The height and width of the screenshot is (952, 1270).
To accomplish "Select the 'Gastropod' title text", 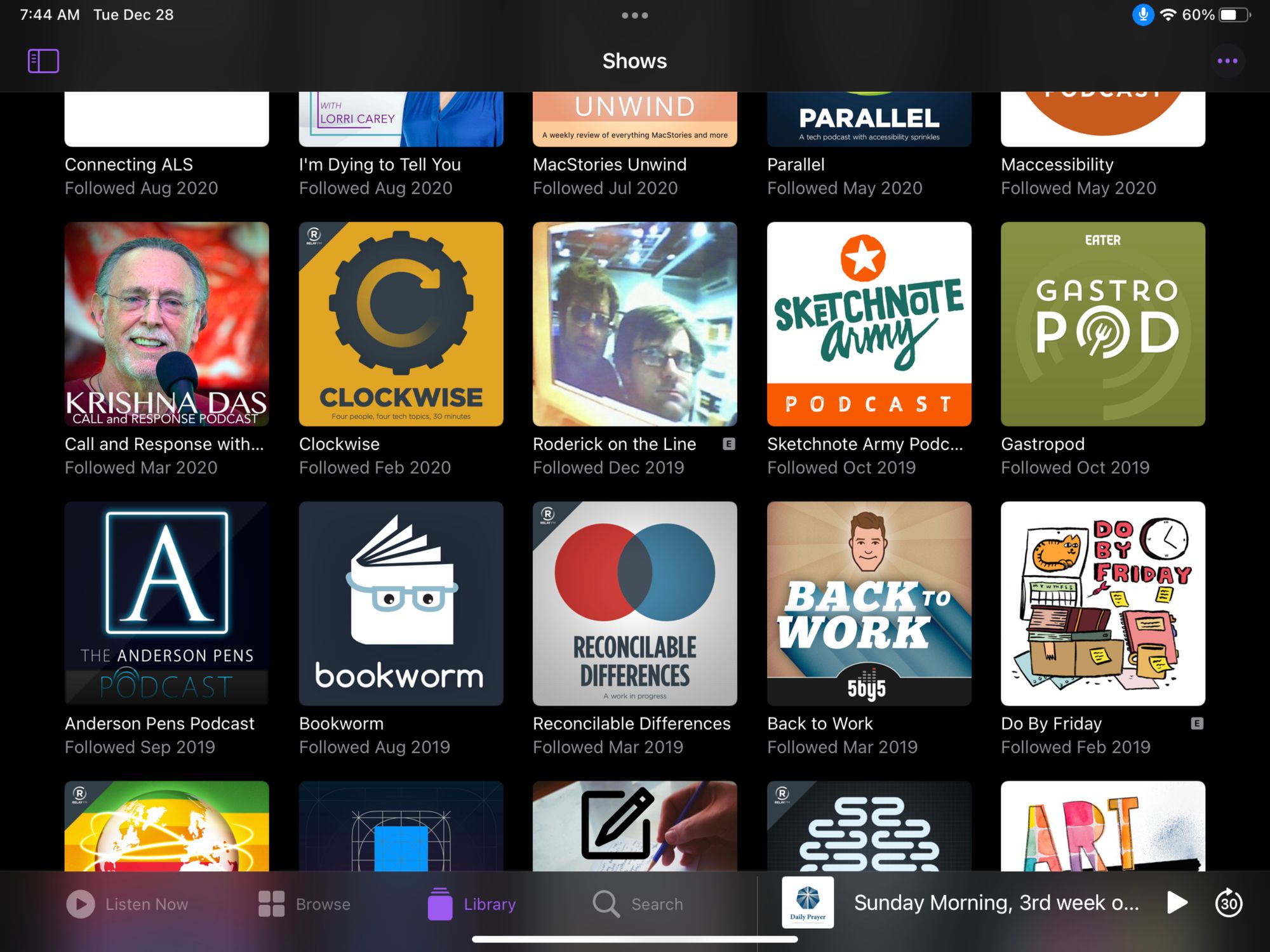I will (x=1043, y=444).
